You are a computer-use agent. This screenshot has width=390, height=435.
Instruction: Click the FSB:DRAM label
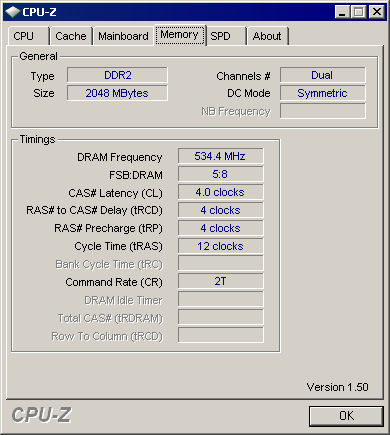[x=136, y=175]
